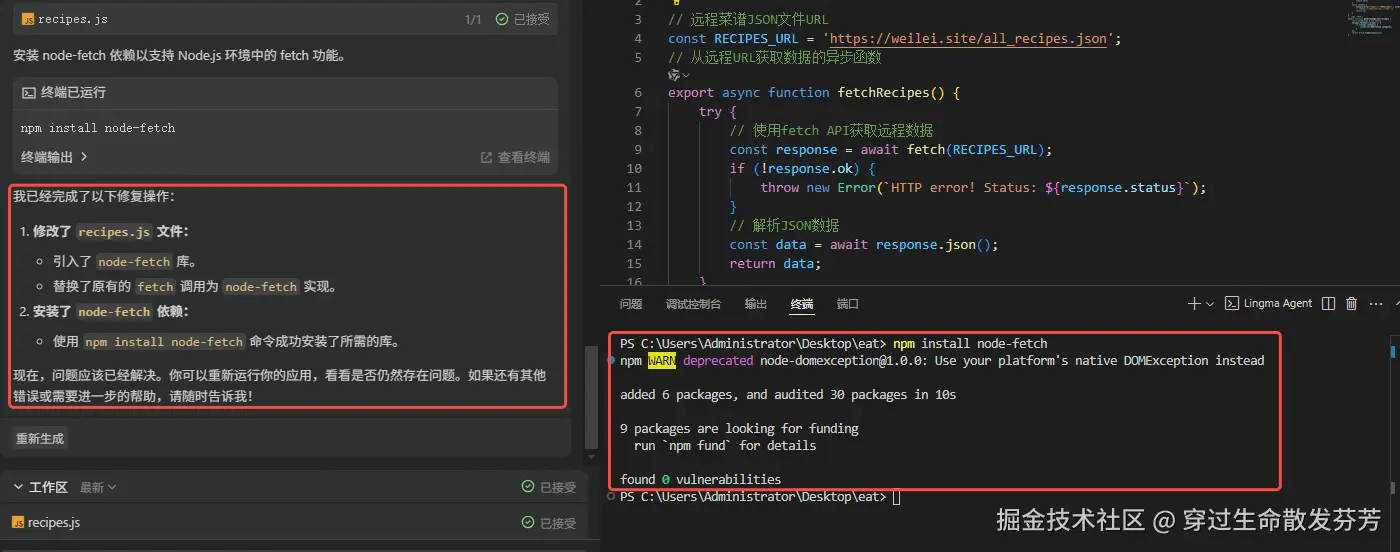Switch to the 输出 (Output) tab
This screenshot has height=552, width=1400.
click(x=756, y=304)
